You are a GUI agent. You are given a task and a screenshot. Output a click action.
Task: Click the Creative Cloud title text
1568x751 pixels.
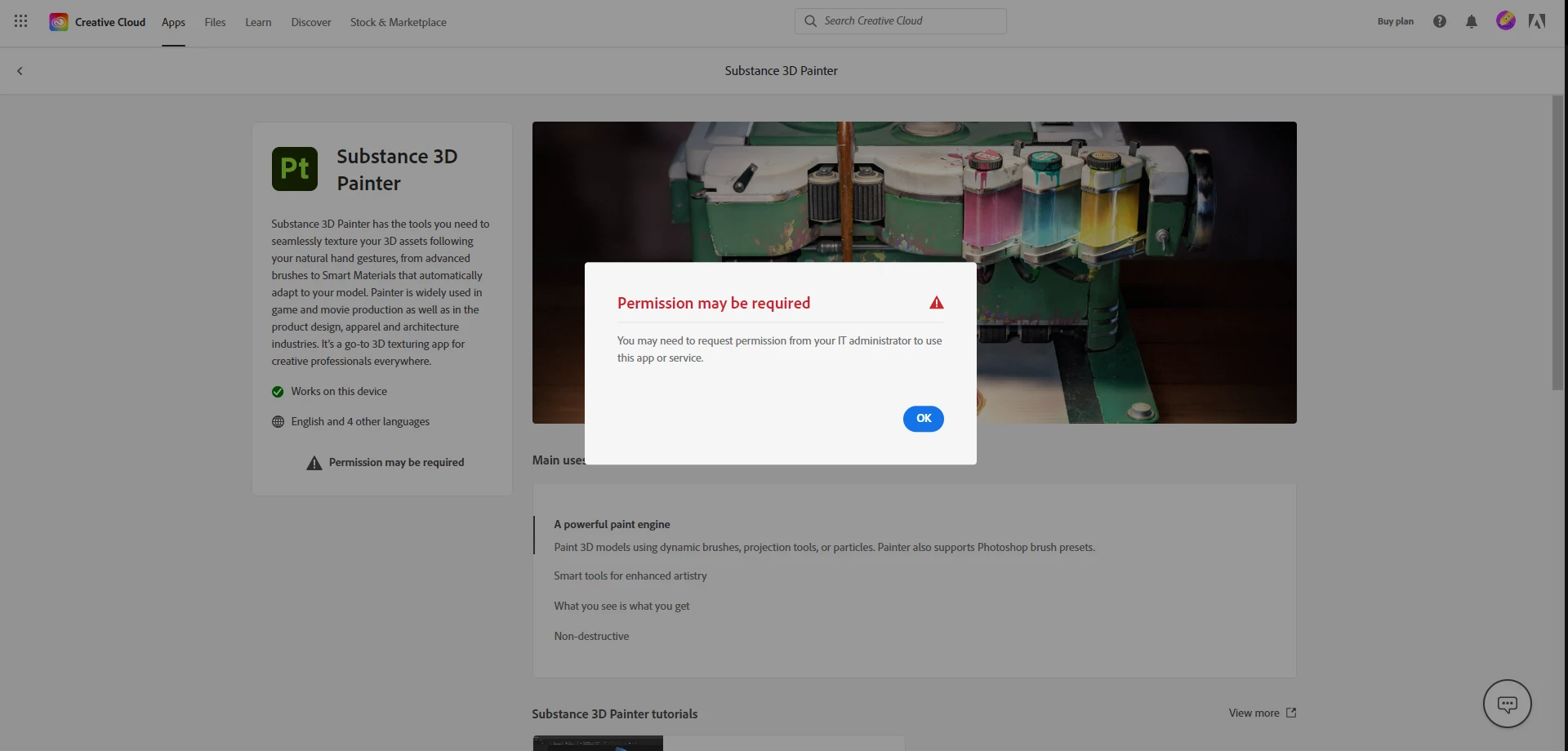pos(110,22)
